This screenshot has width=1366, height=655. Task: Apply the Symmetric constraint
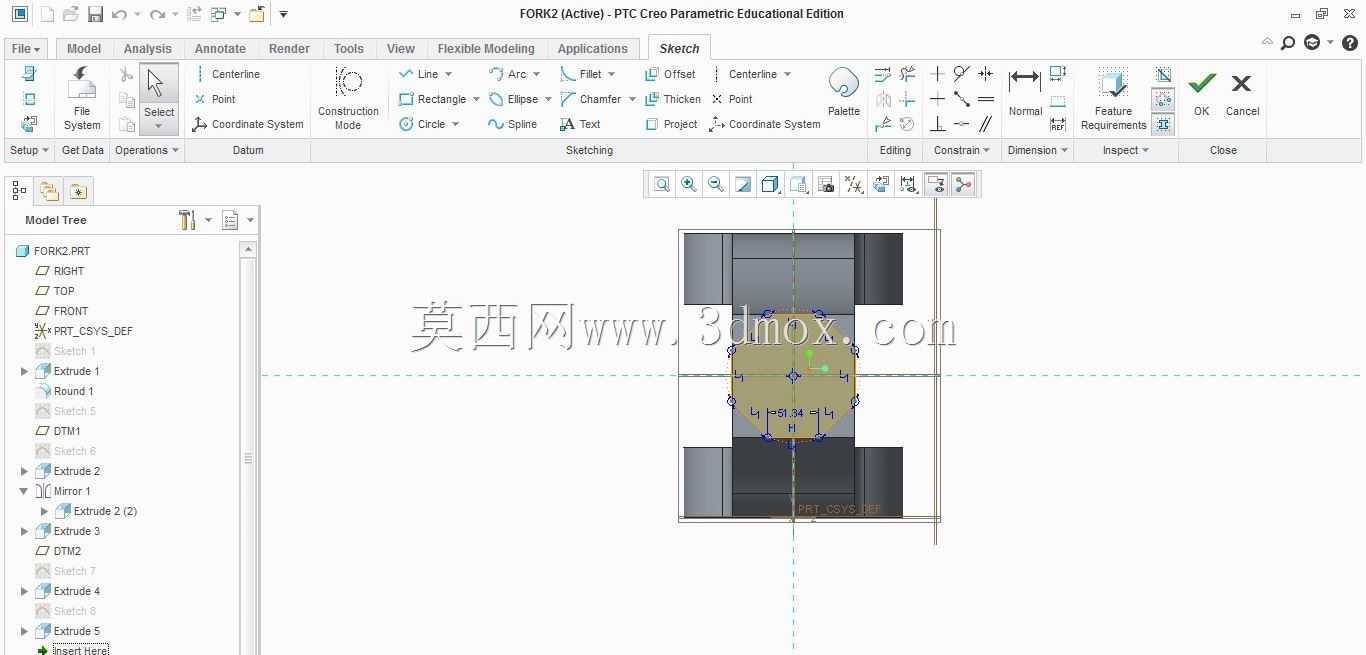(985, 74)
